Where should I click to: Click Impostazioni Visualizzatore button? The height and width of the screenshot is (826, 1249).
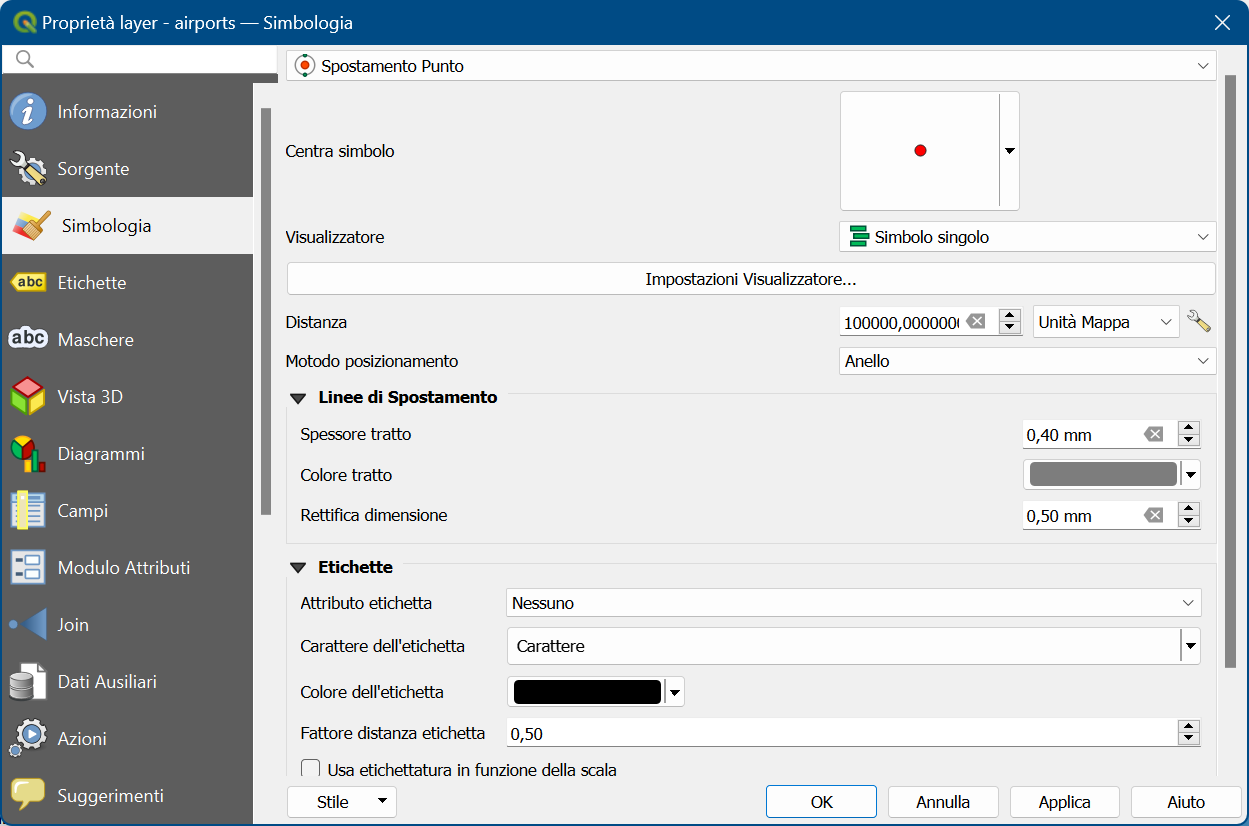point(751,279)
